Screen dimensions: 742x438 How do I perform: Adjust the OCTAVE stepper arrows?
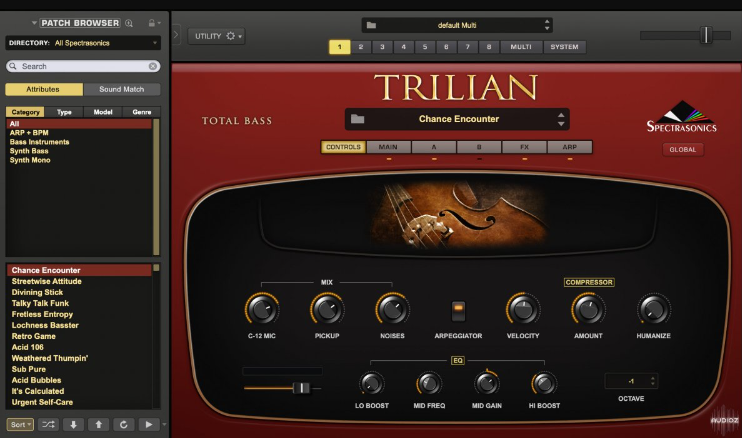(653, 381)
